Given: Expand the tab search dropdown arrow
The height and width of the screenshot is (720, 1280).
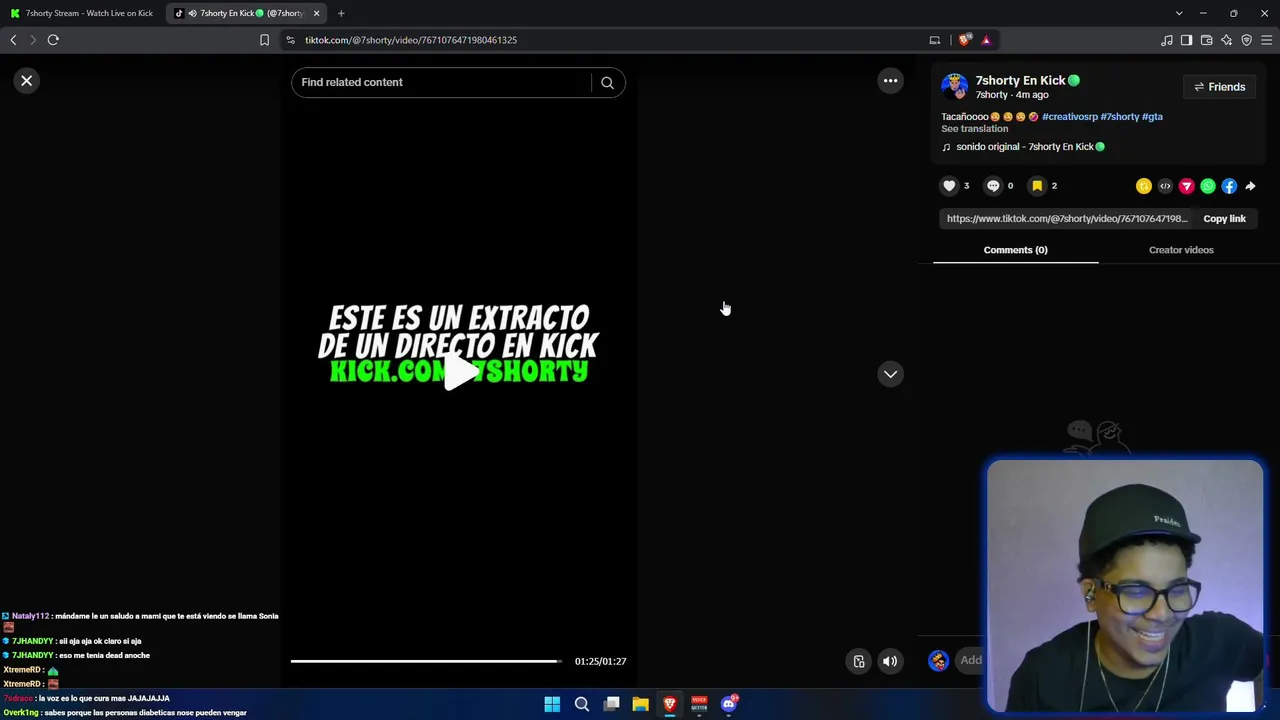Looking at the screenshot, I should pos(1179,13).
